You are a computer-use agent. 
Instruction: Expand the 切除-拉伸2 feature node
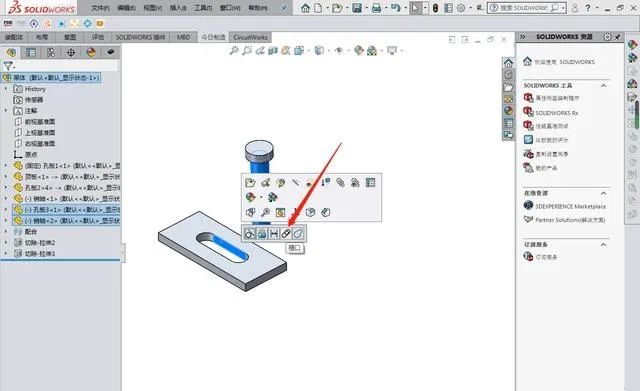coord(6,242)
